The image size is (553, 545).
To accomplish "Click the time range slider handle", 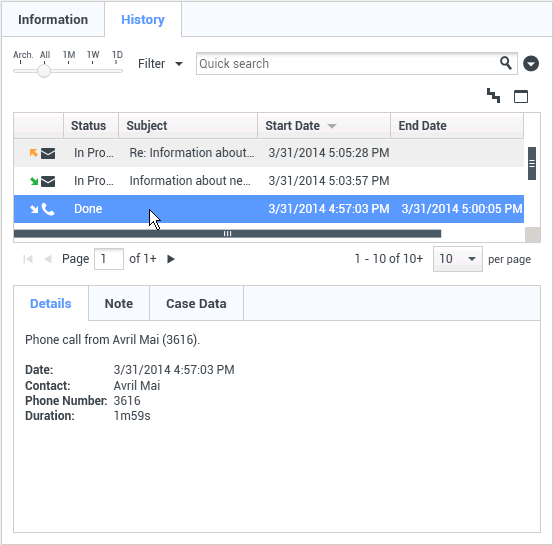I will [x=44, y=71].
